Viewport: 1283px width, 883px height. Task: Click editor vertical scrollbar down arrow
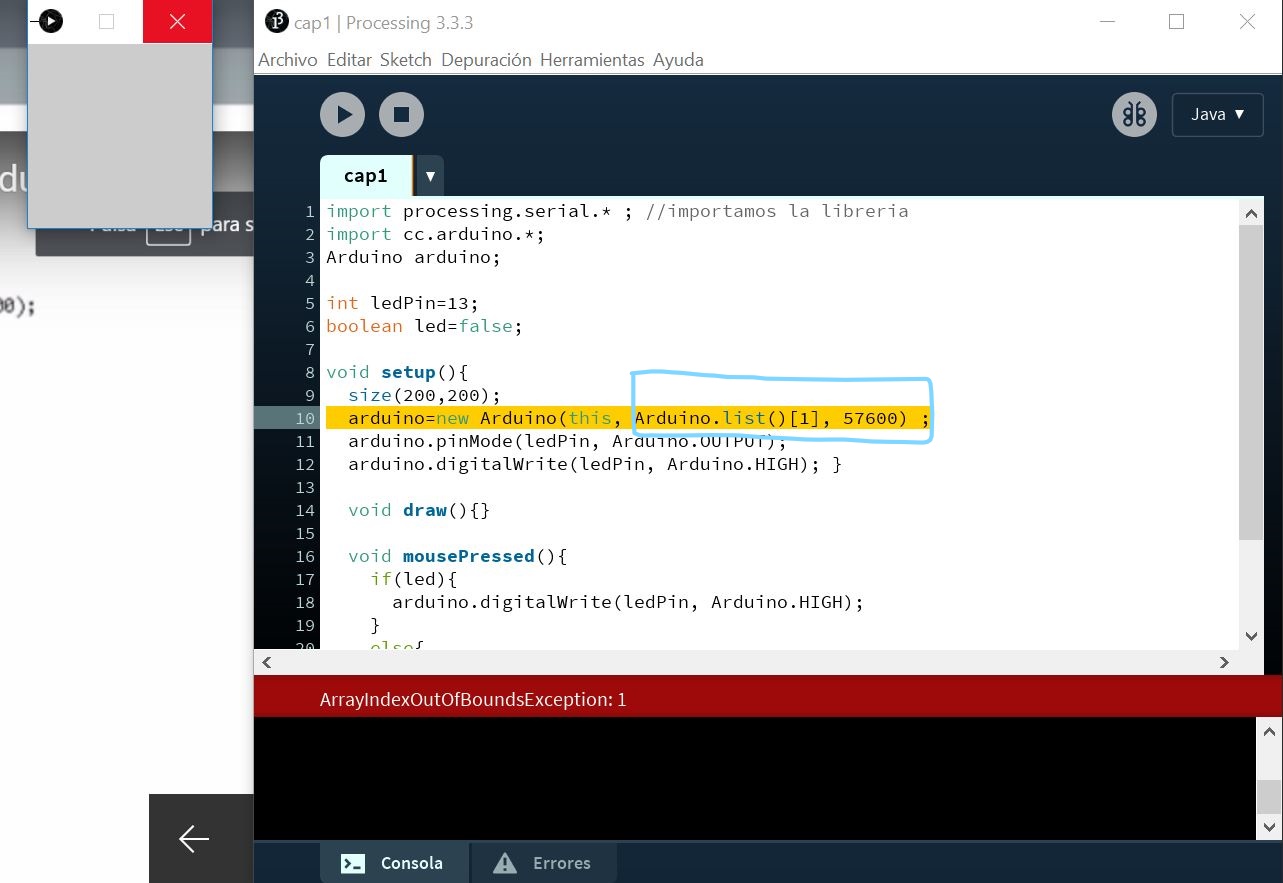pyautogui.click(x=1251, y=635)
